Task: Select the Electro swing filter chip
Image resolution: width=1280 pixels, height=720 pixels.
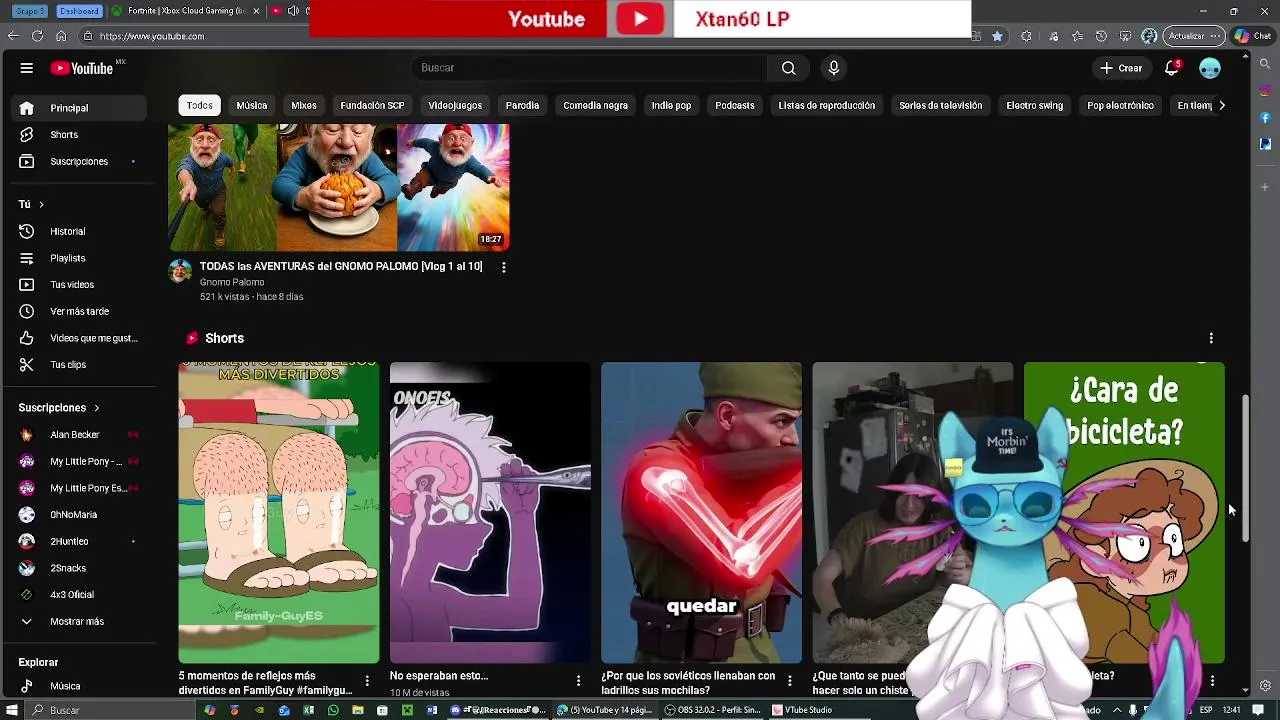Action: pyautogui.click(x=1034, y=105)
